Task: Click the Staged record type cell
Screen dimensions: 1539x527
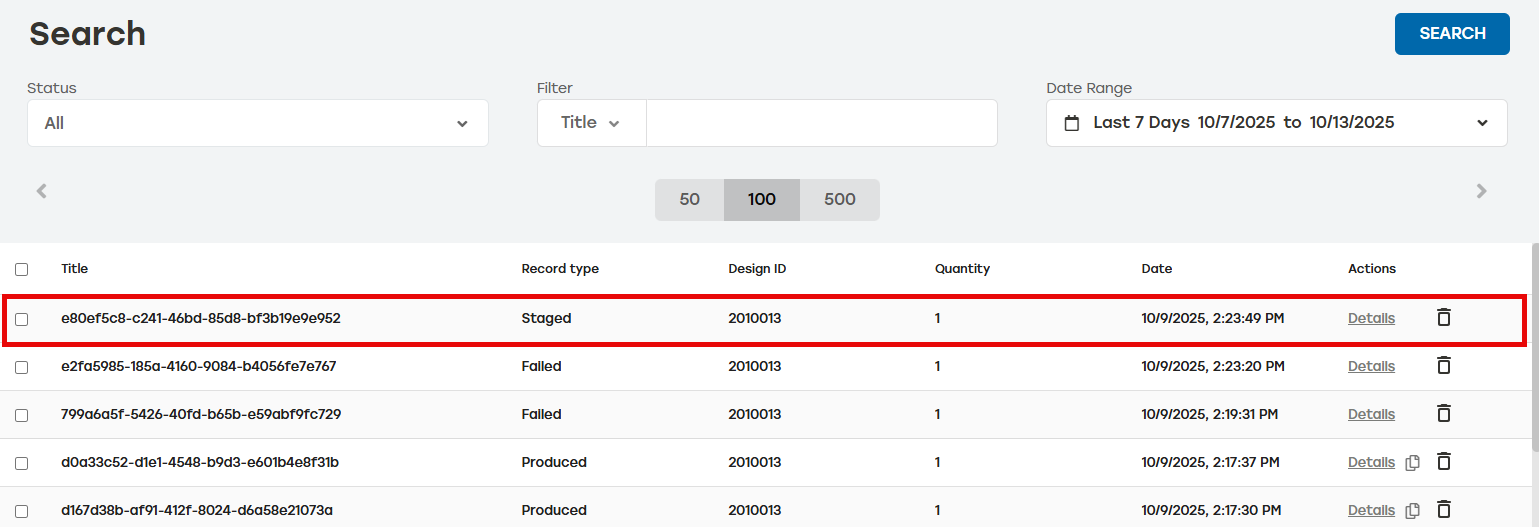Action: pos(546,318)
